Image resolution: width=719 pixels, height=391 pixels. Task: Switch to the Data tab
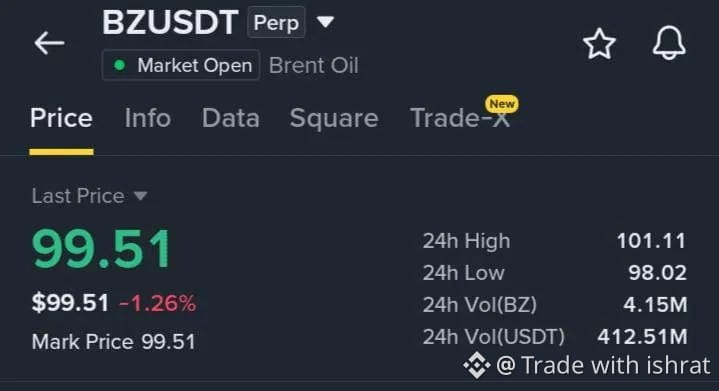231,118
